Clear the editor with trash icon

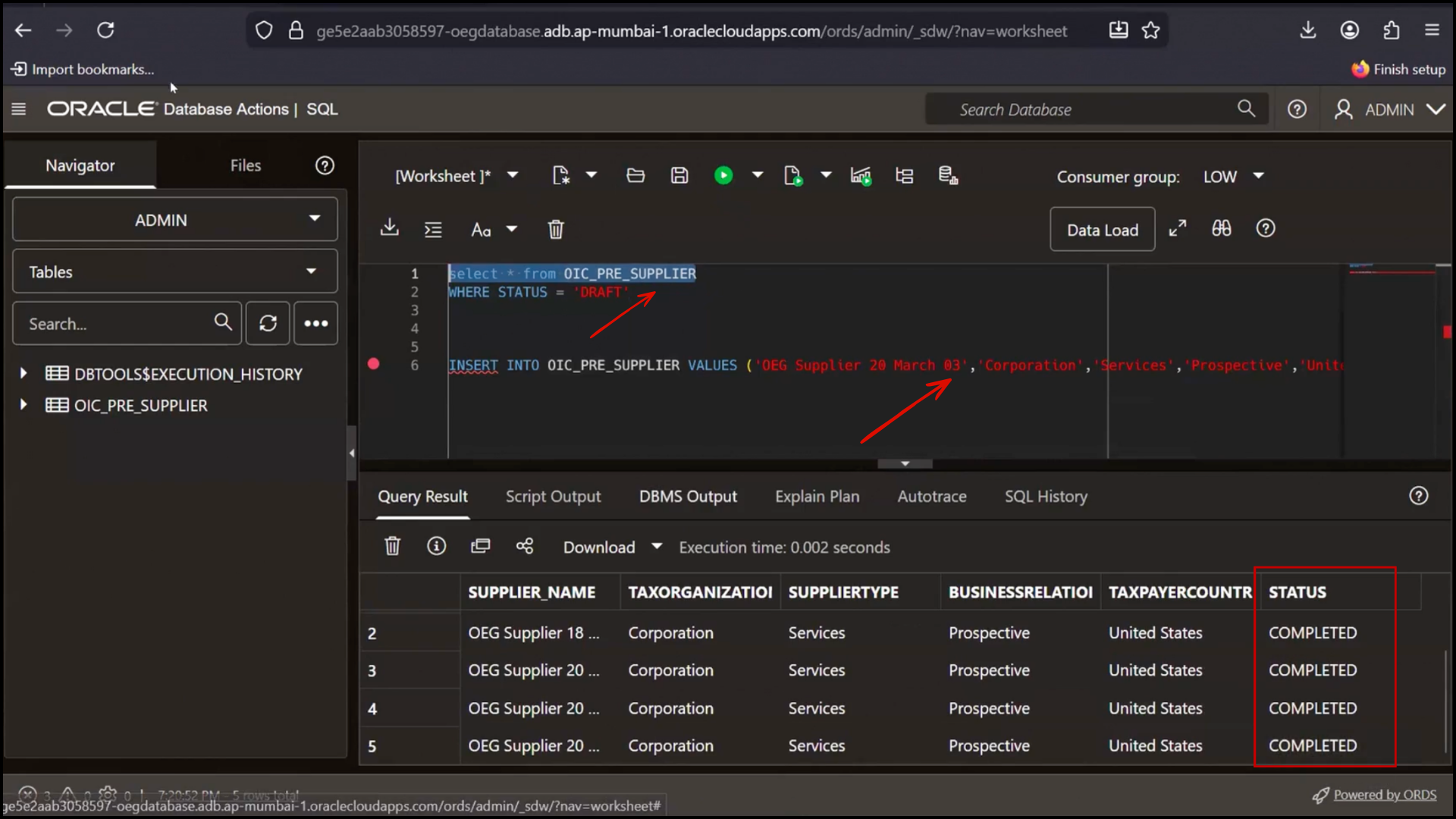(x=556, y=229)
